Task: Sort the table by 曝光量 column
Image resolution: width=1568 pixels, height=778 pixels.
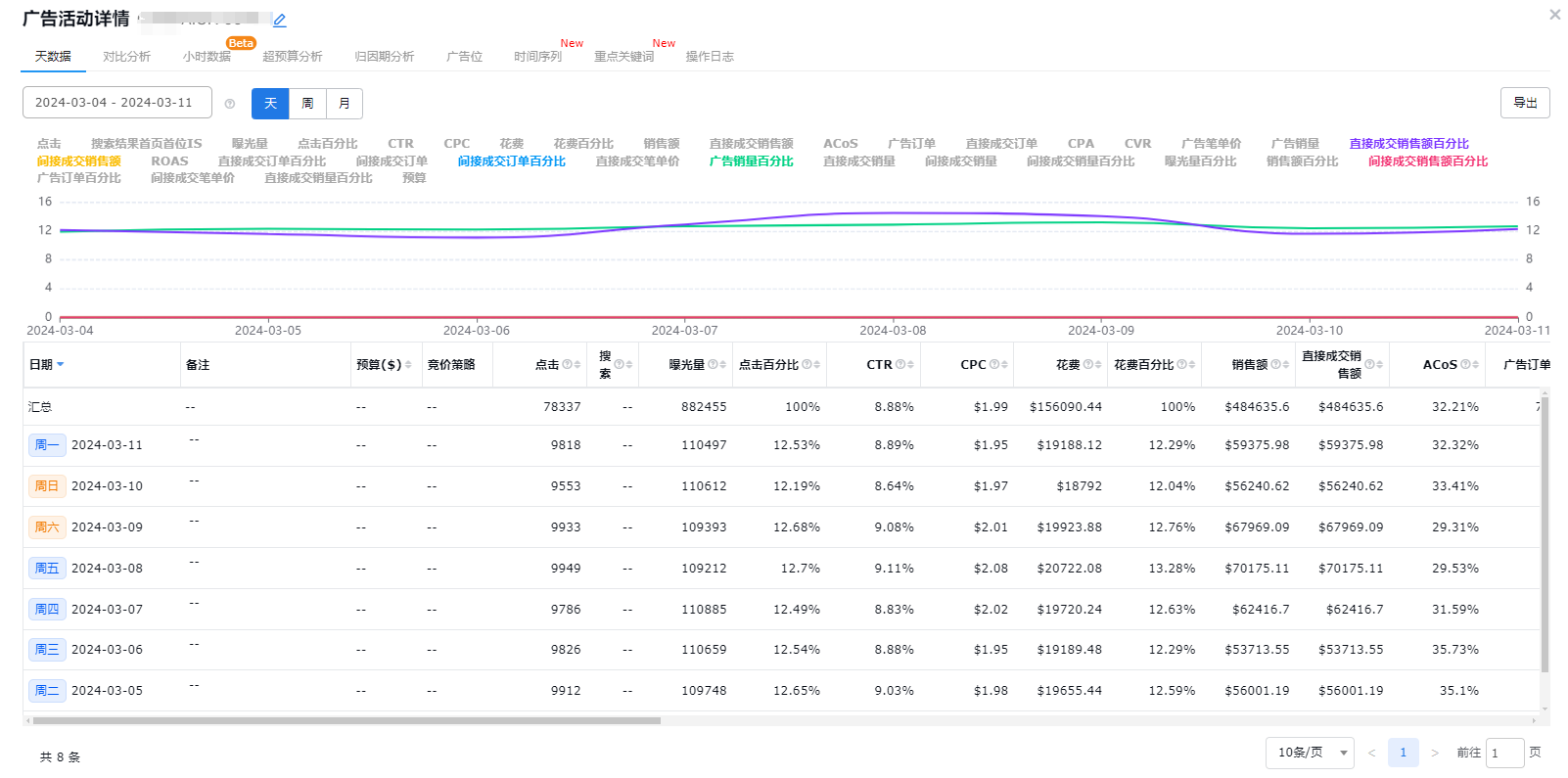Action: tap(723, 364)
